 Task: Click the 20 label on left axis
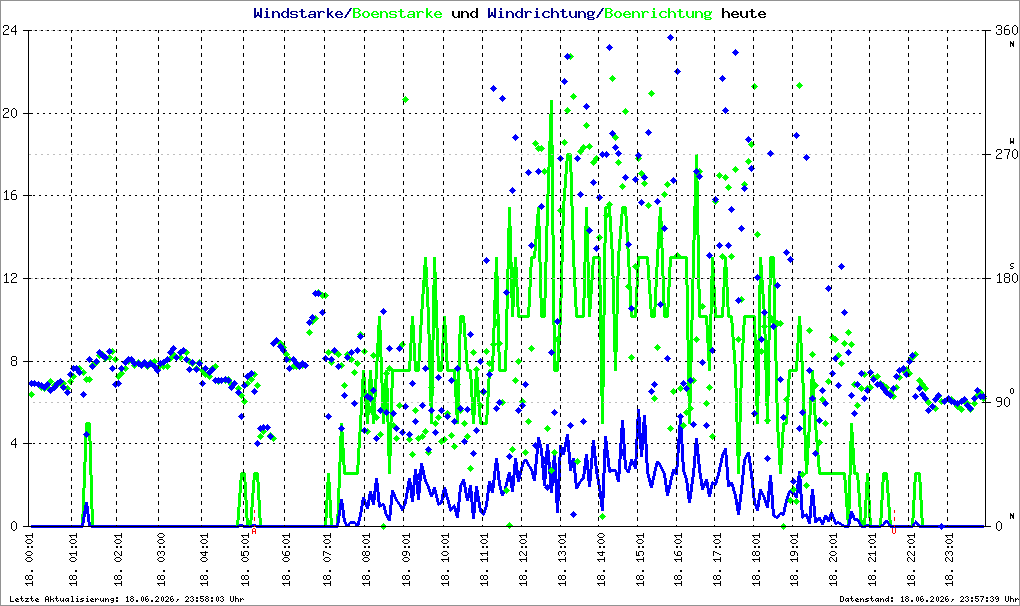tap(10, 113)
